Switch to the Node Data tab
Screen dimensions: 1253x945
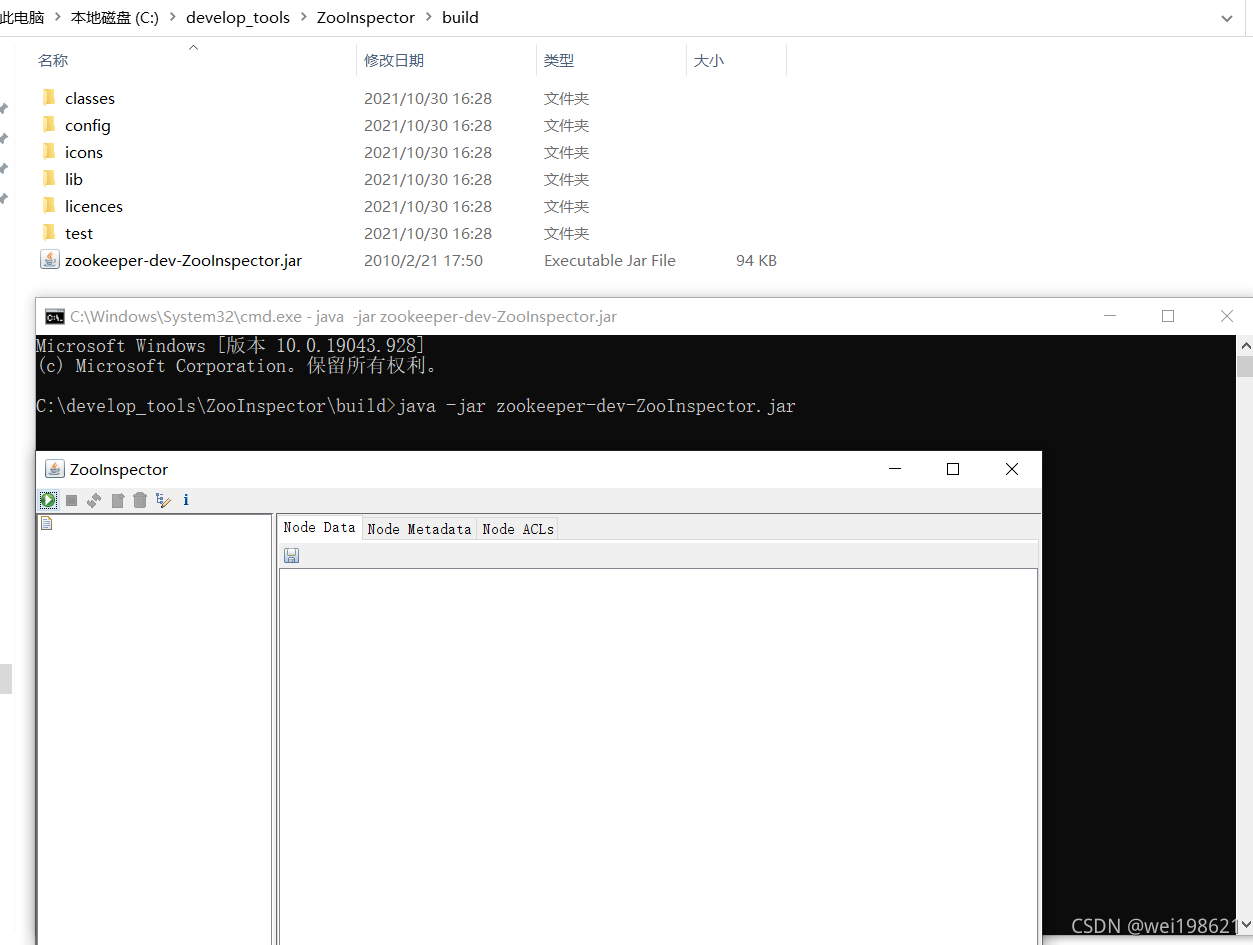[x=319, y=527]
